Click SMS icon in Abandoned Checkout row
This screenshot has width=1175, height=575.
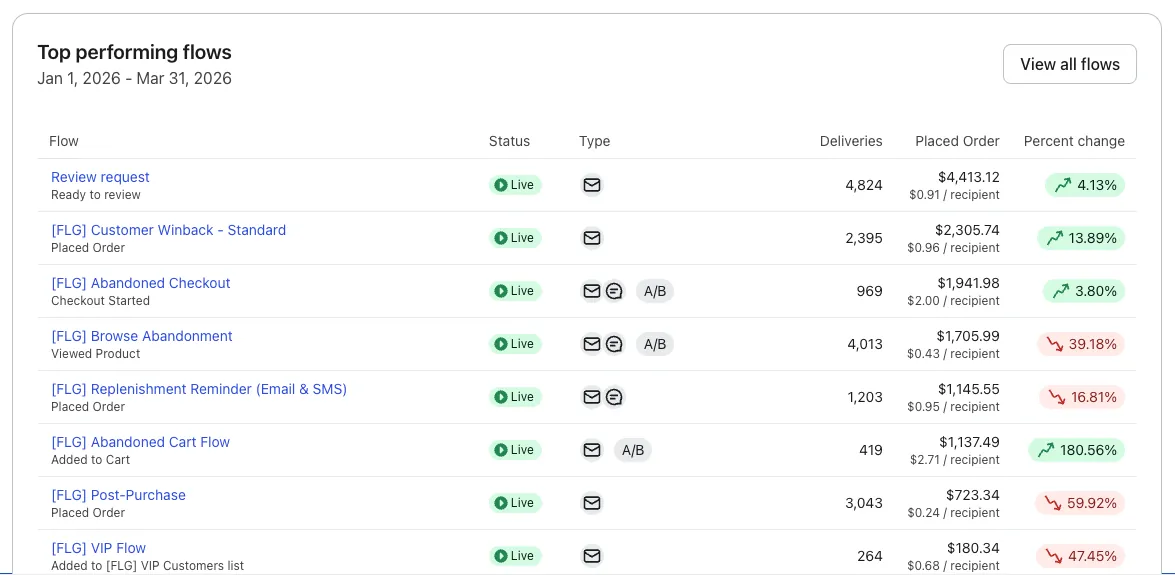[614, 291]
